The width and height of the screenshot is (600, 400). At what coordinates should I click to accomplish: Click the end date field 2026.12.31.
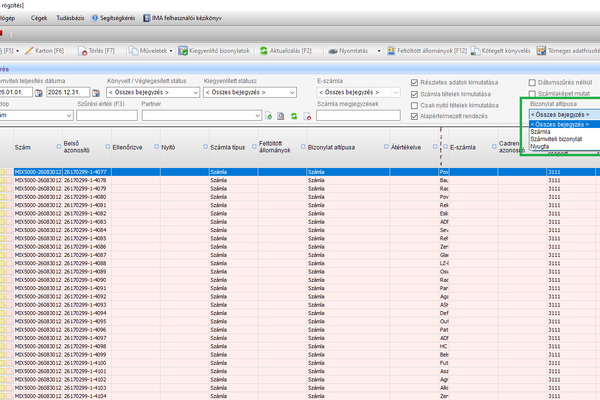click(68, 92)
